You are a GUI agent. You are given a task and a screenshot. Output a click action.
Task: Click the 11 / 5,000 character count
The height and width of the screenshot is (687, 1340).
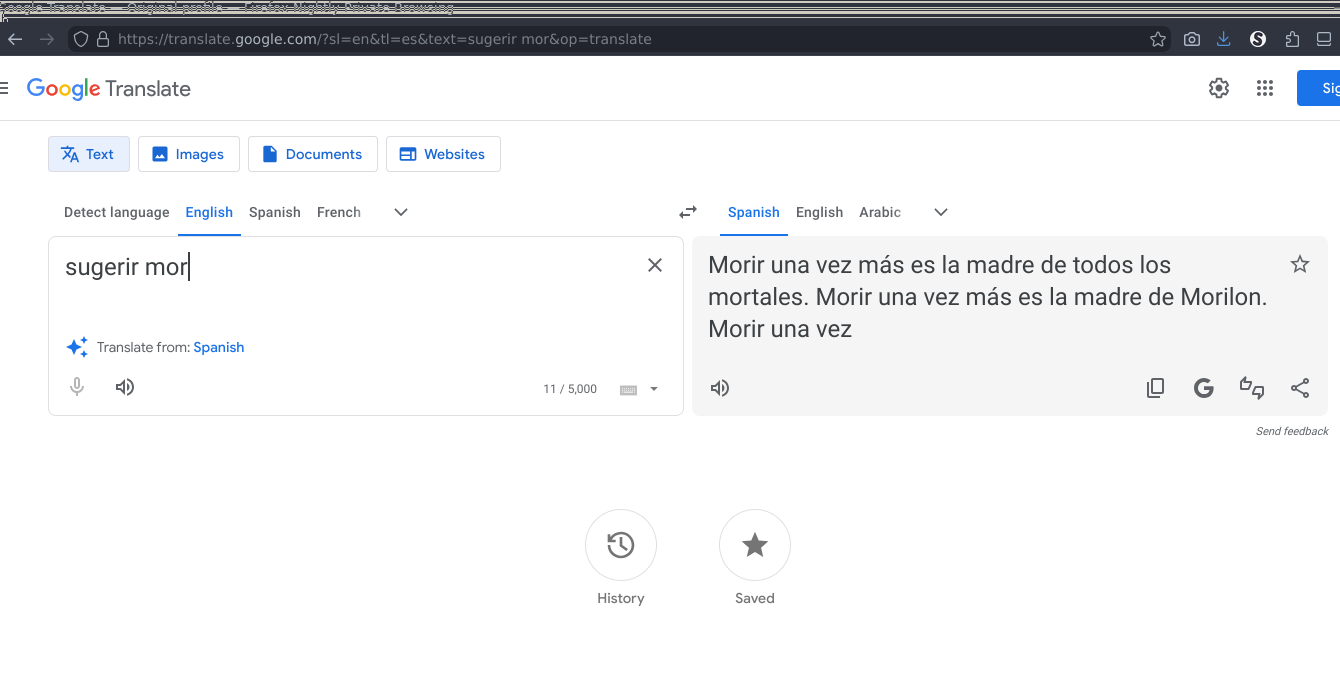[x=570, y=389]
